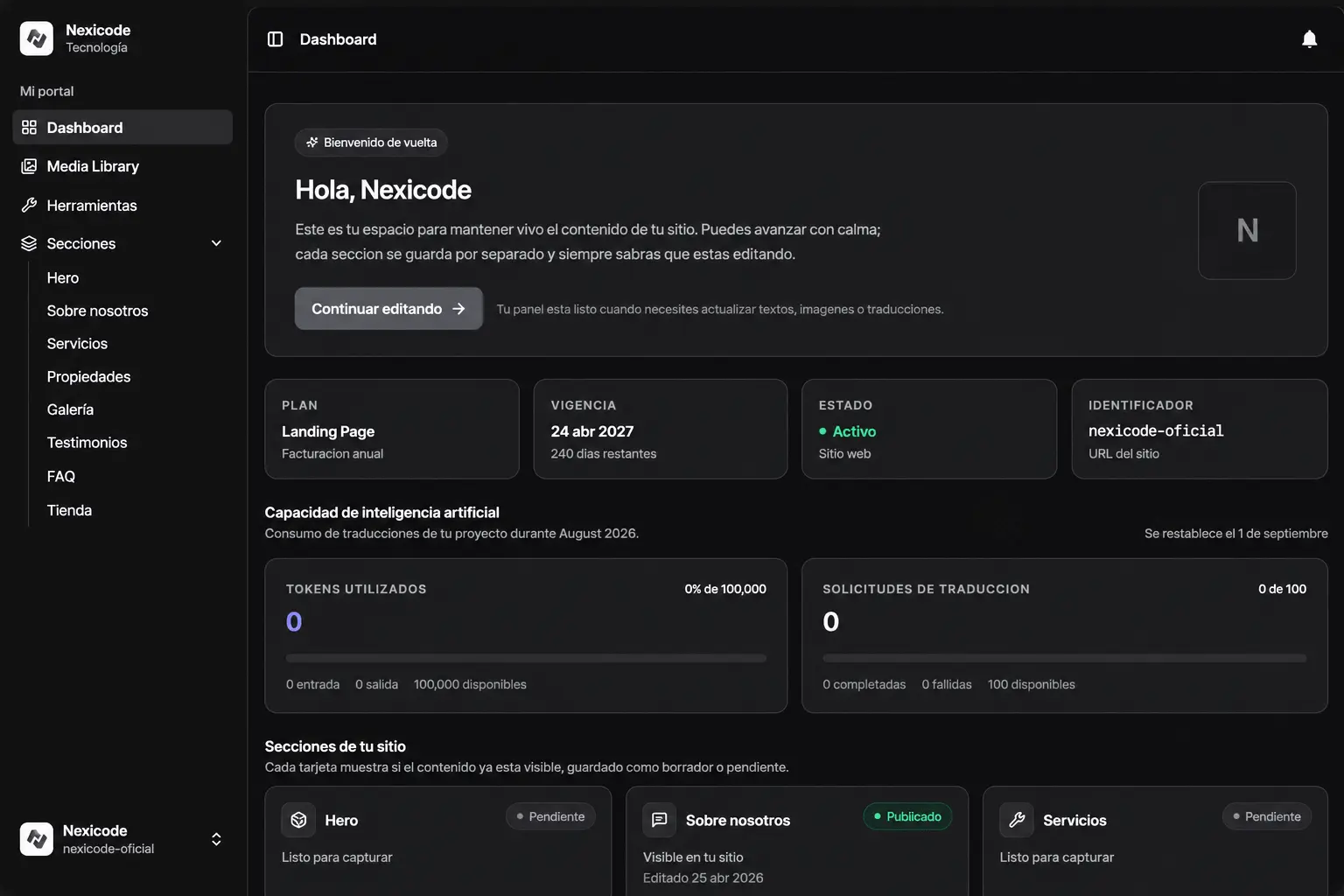Click the '0% de 100,000' label
The height and width of the screenshot is (896, 1344).
click(725, 590)
